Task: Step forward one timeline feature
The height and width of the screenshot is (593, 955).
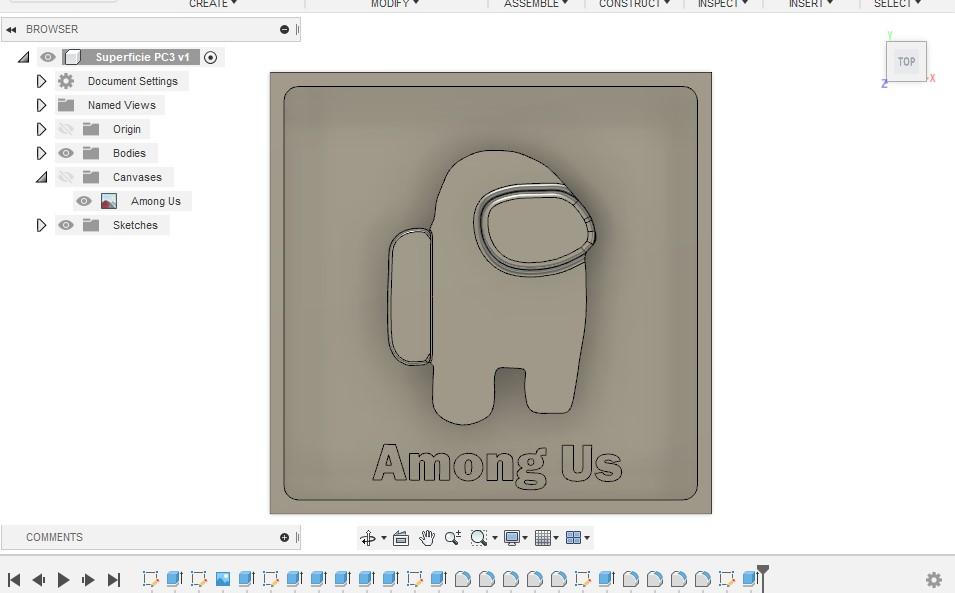Action: tap(88, 580)
